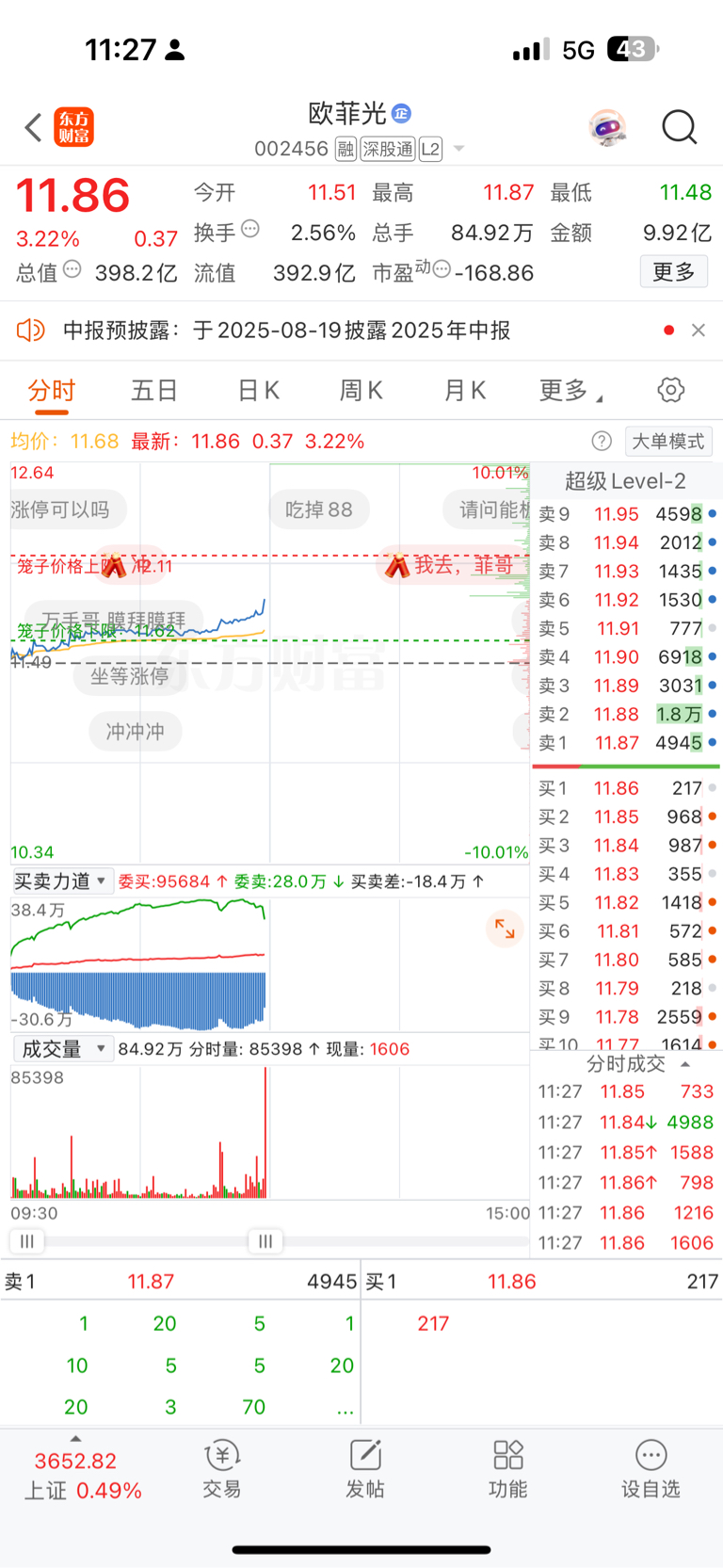Image resolution: width=723 pixels, height=1568 pixels.
Task: Open 买卖力道 indicator dropdown
Action: pos(63,881)
